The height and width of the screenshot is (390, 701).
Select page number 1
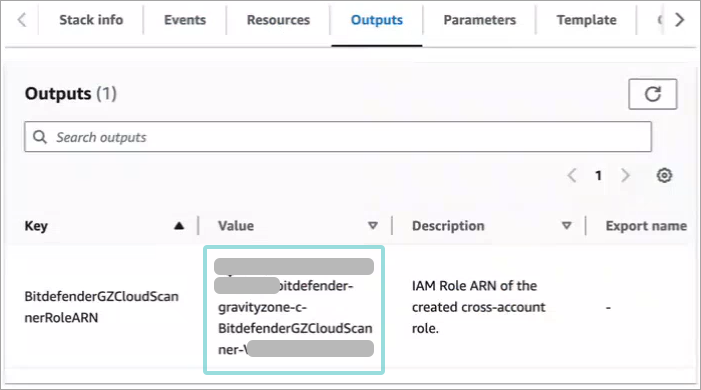tap(598, 175)
